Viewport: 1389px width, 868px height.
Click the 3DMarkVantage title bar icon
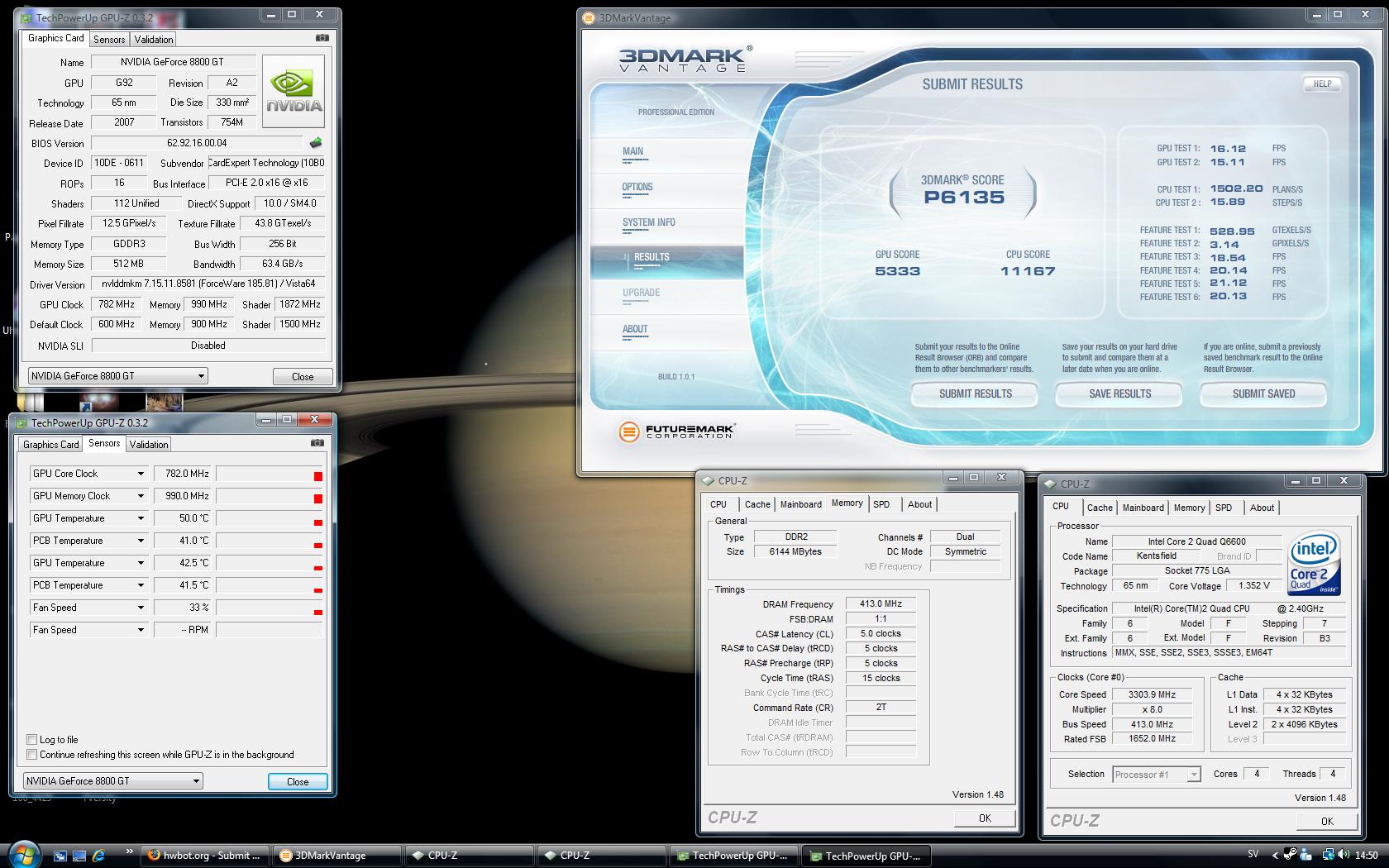pyautogui.click(x=588, y=17)
